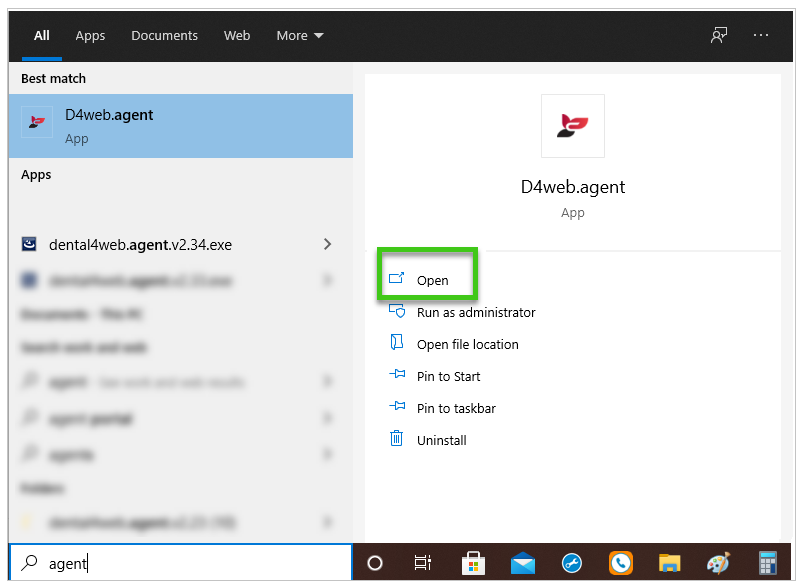The width and height of the screenshot is (802, 586).
Task: Open Task View on the taskbar
Action: tap(422, 563)
